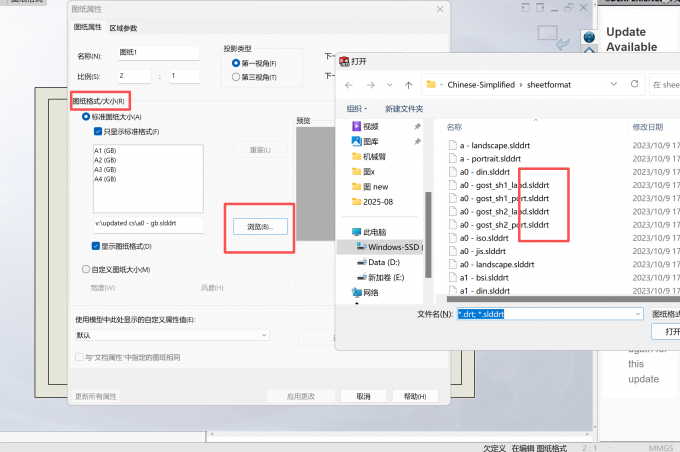Open the 图纸属性 tab
Viewport: 680px width, 452px height.
pyautogui.click(x=88, y=27)
